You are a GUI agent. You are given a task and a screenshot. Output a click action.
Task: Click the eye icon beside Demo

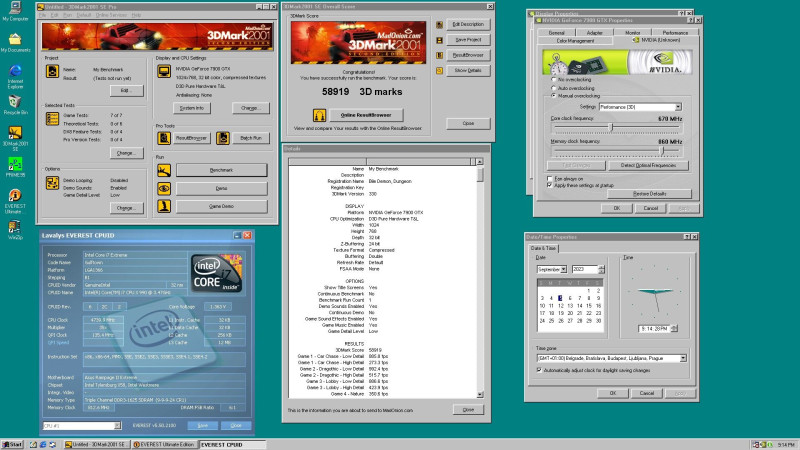164,188
